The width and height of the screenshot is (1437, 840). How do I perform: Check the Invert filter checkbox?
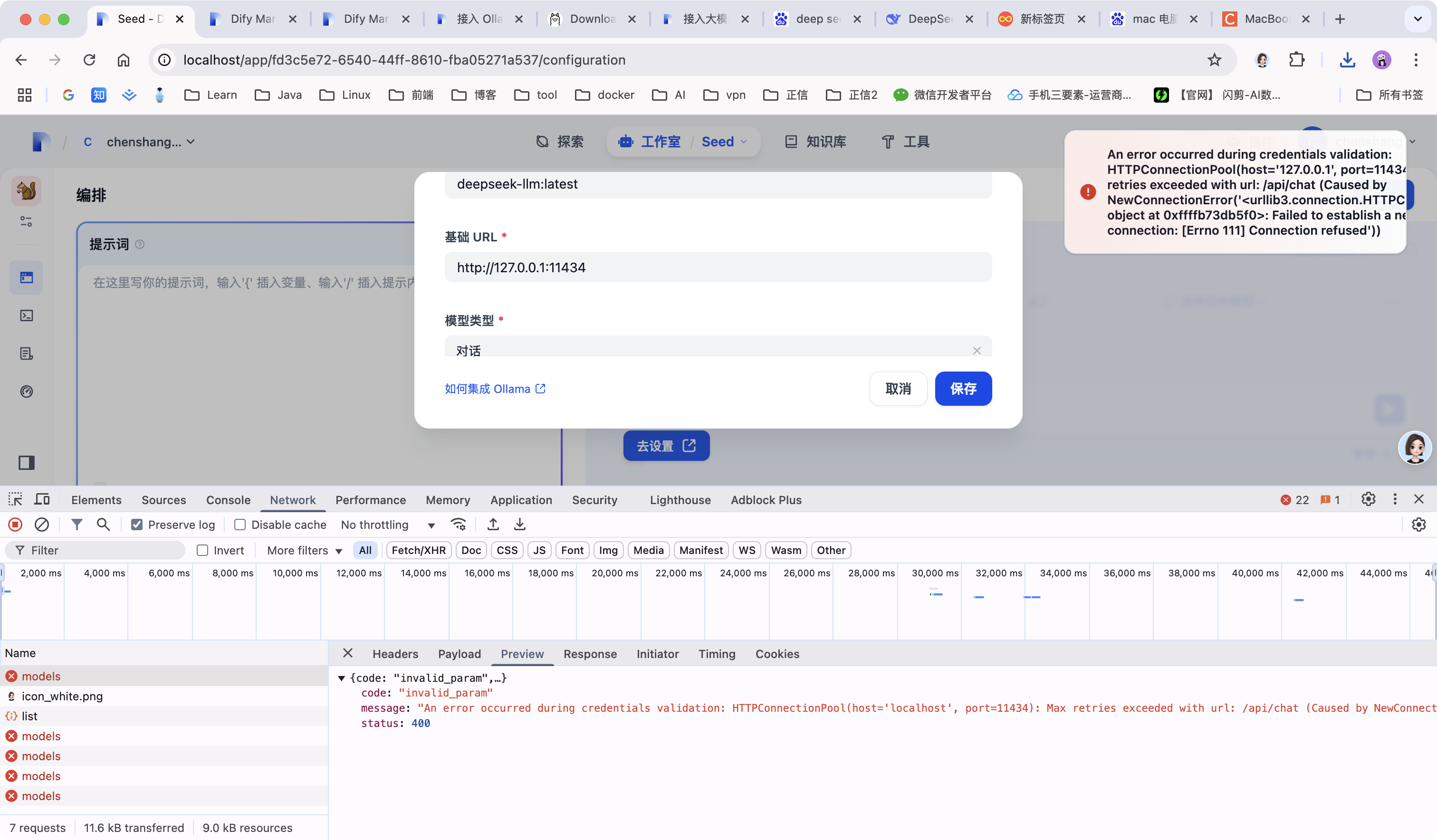[202, 550]
